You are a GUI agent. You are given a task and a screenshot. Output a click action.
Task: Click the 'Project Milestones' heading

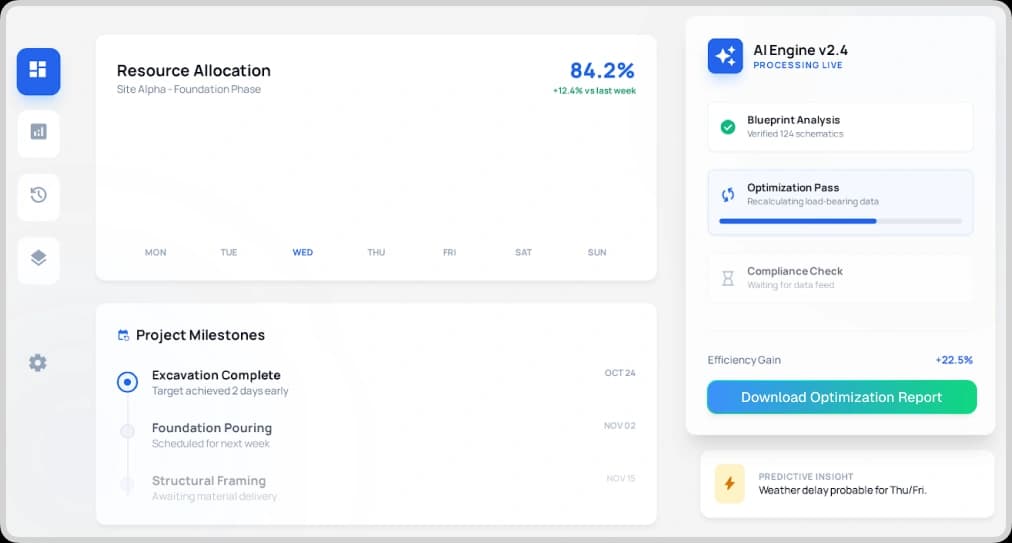tap(201, 335)
